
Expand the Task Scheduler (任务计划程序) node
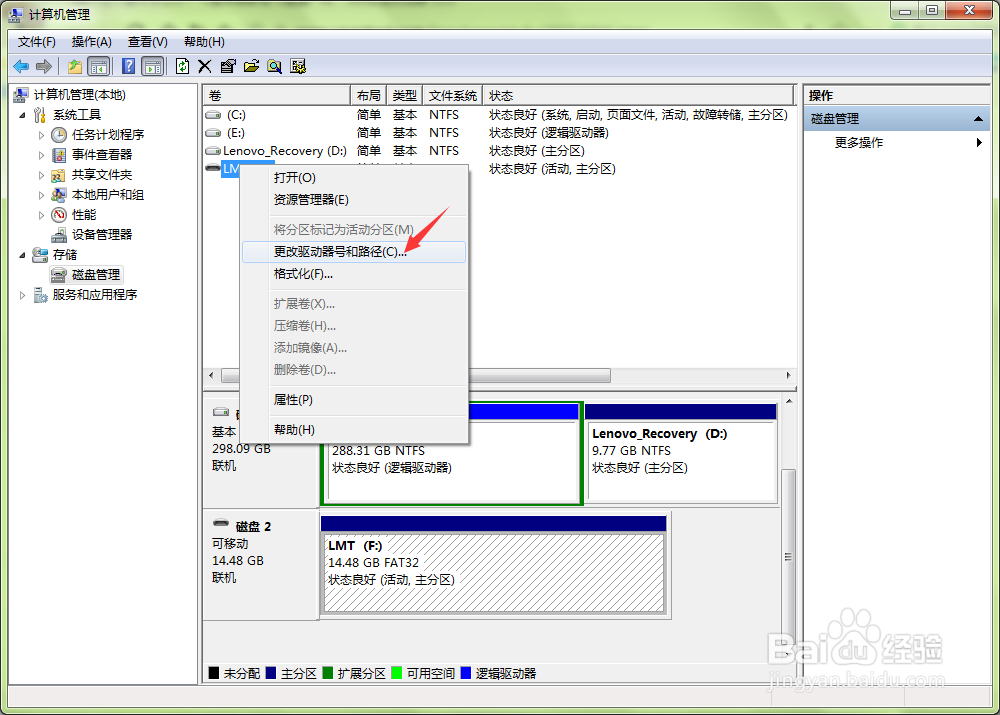(41, 135)
